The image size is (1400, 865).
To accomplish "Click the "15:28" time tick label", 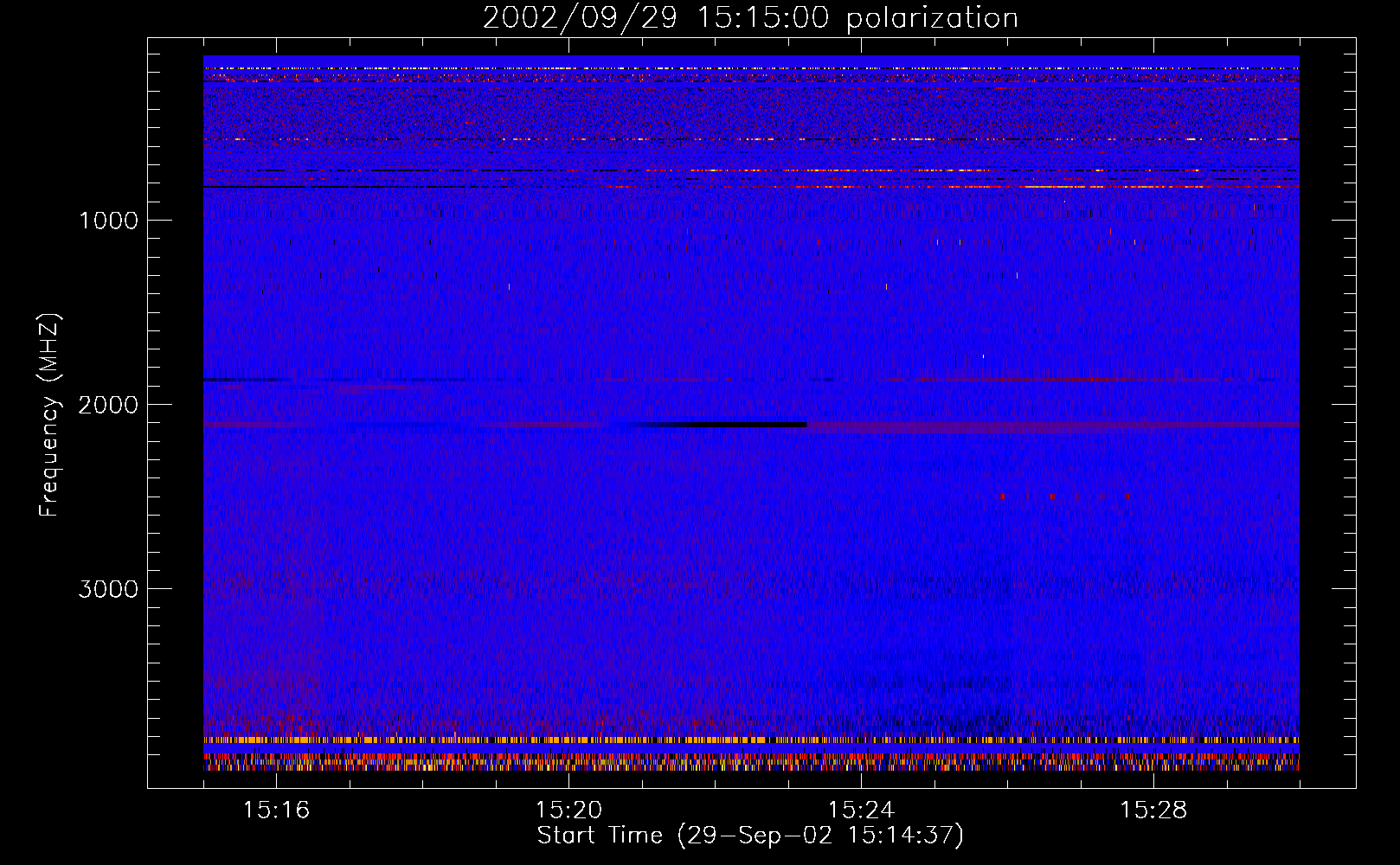I will click(x=1153, y=811).
